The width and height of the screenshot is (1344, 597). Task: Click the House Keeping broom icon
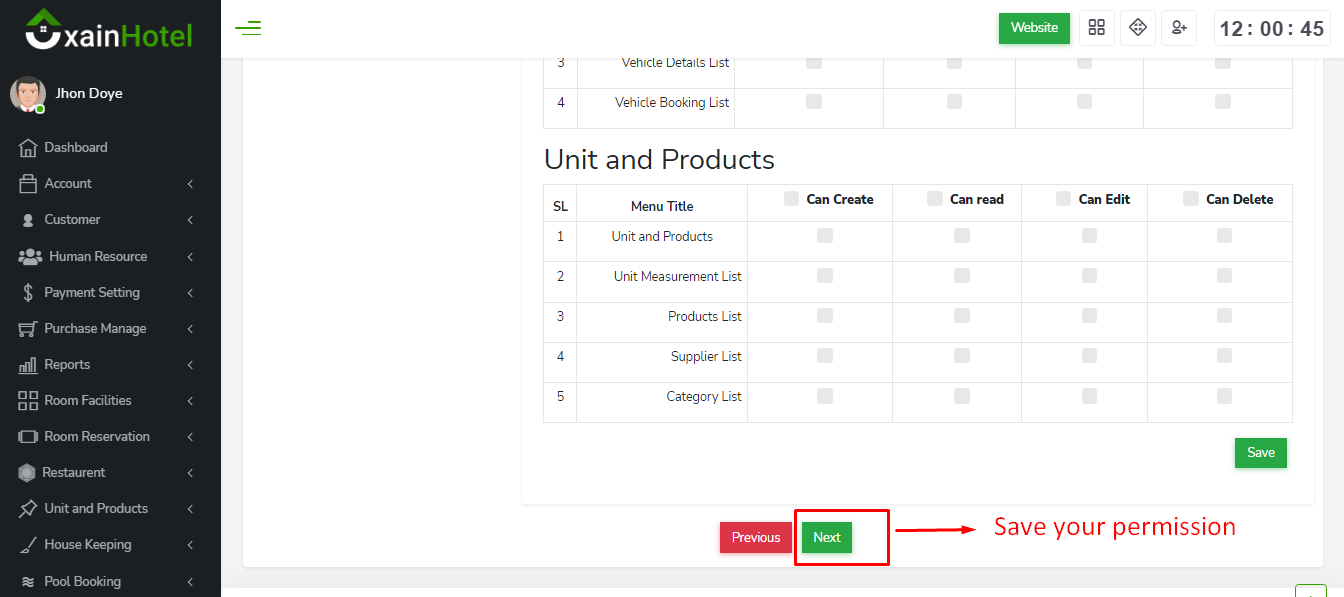click(28, 545)
